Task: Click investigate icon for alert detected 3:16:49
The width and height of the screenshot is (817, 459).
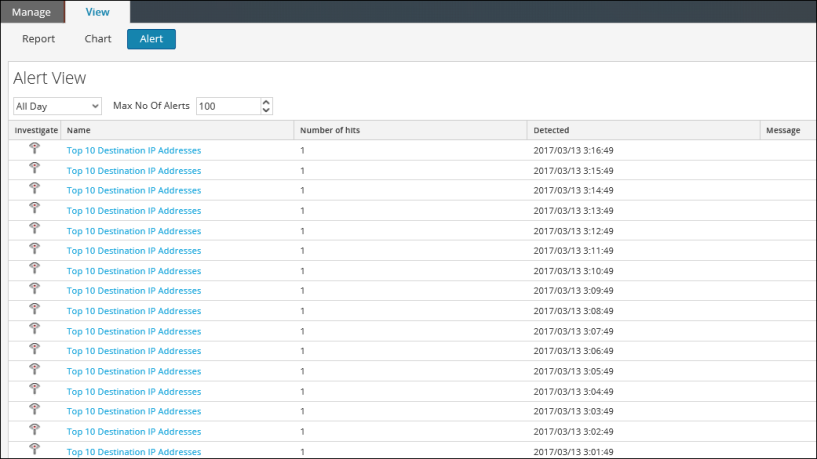Action: tap(34, 149)
